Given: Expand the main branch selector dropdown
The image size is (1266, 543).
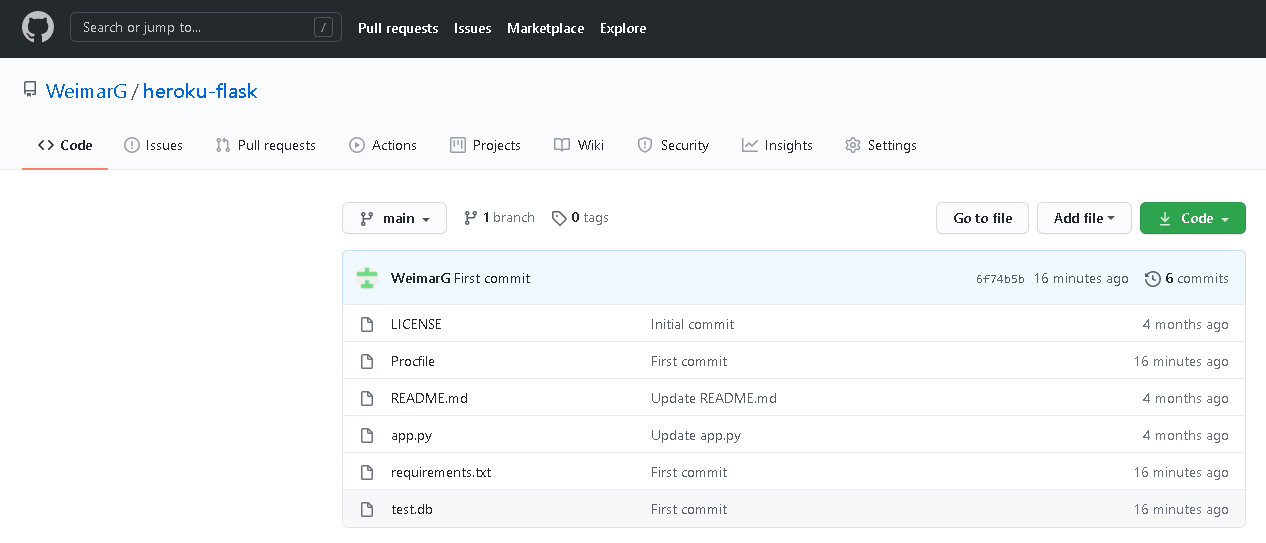Looking at the screenshot, I should click(394, 218).
